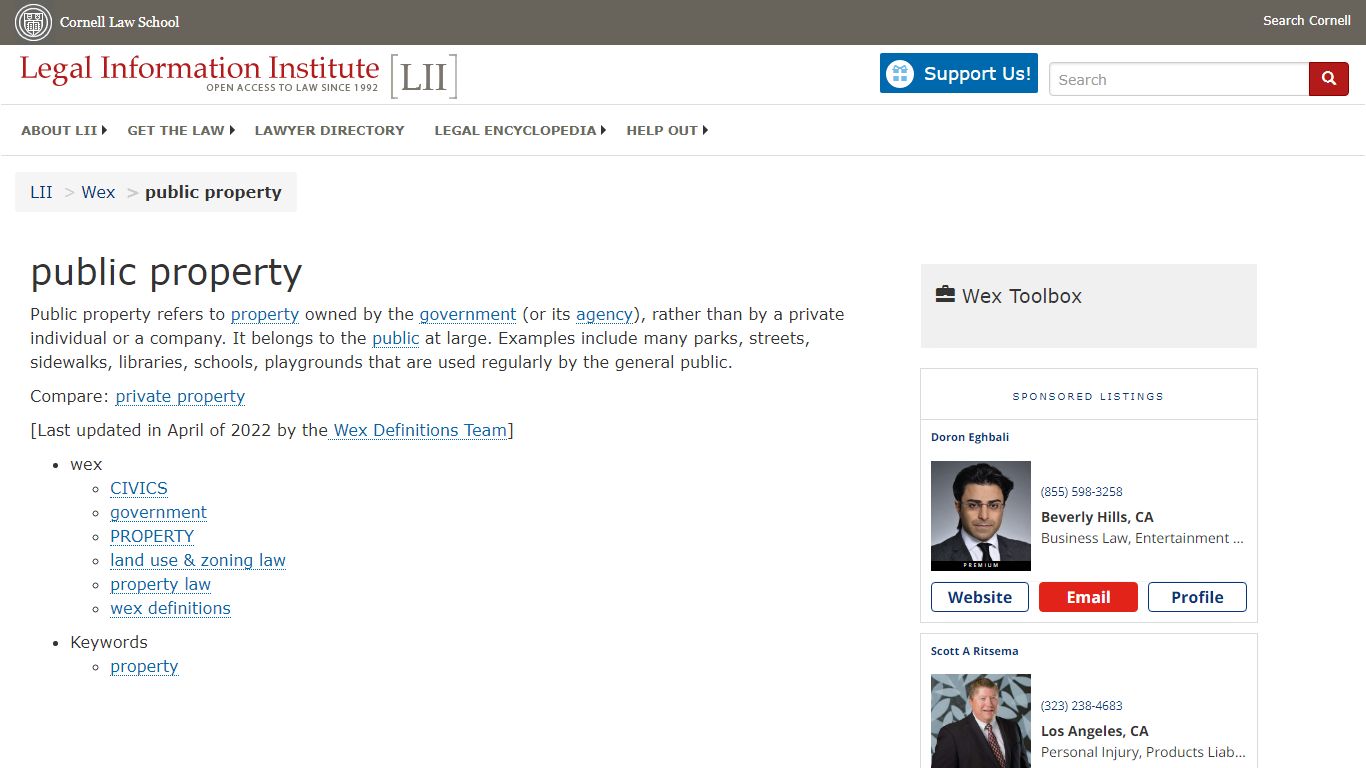The image size is (1366, 768).
Task: Open Doron Eghbali name link
Action: [x=970, y=437]
